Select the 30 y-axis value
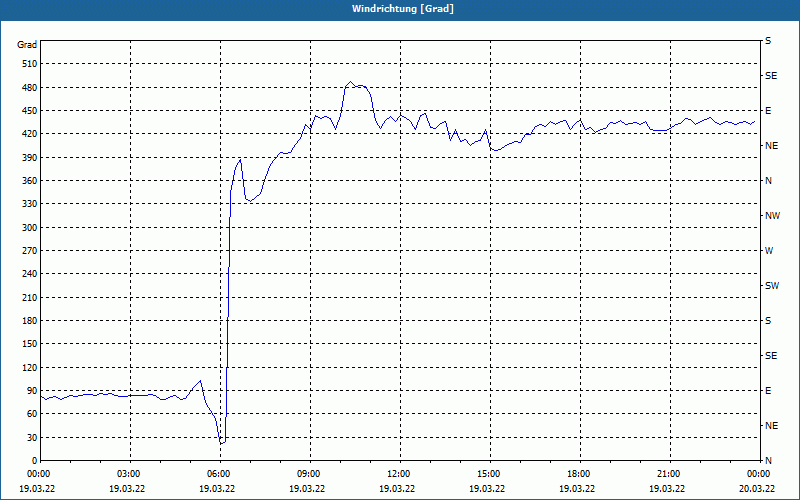 (x=32, y=437)
